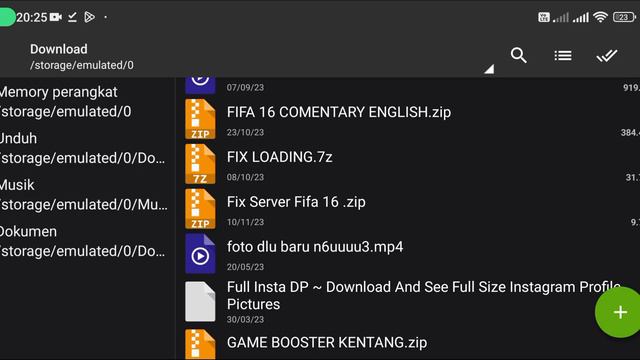Open FIX LOADING.7z file name
This screenshot has width=640, height=360.
tap(280, 157)
